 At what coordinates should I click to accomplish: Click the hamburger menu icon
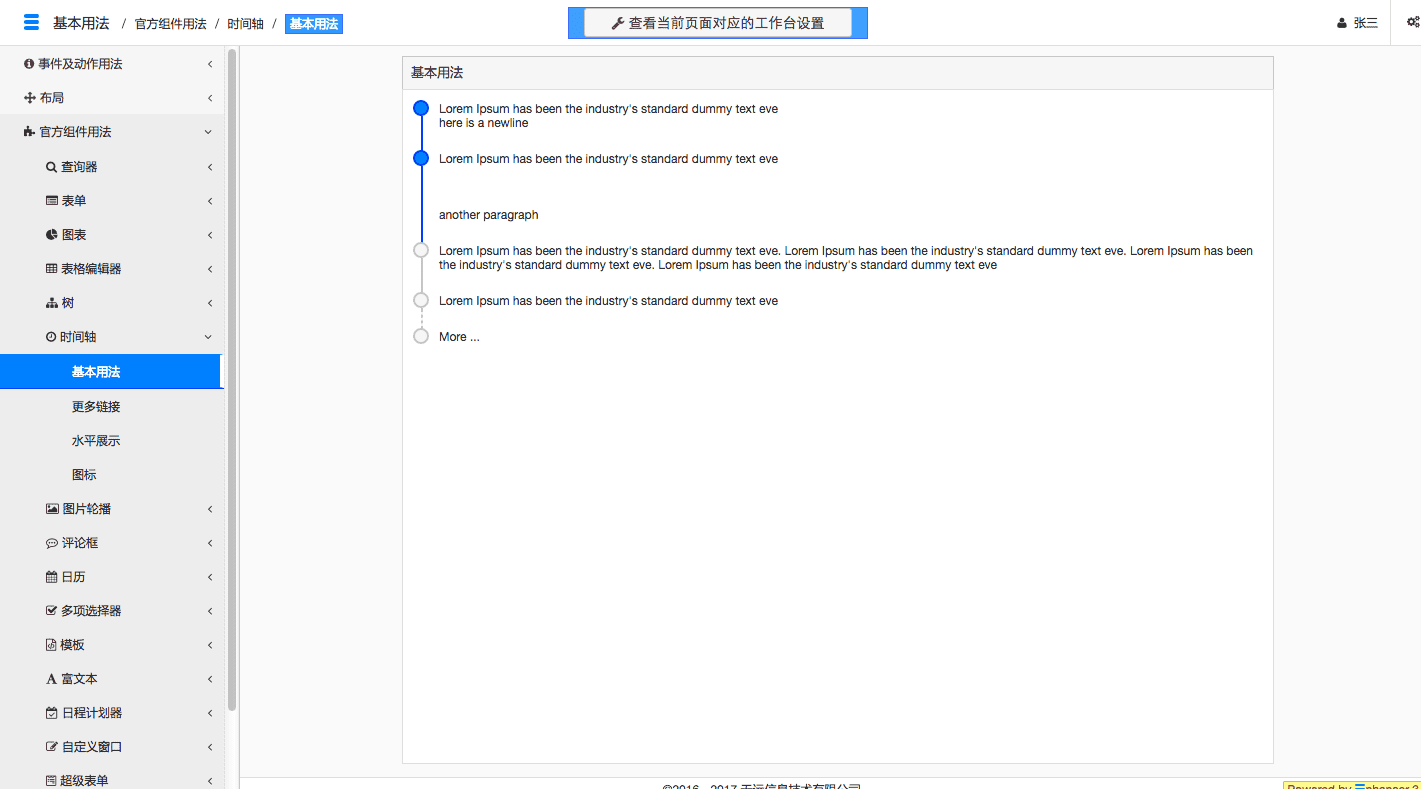31,23
